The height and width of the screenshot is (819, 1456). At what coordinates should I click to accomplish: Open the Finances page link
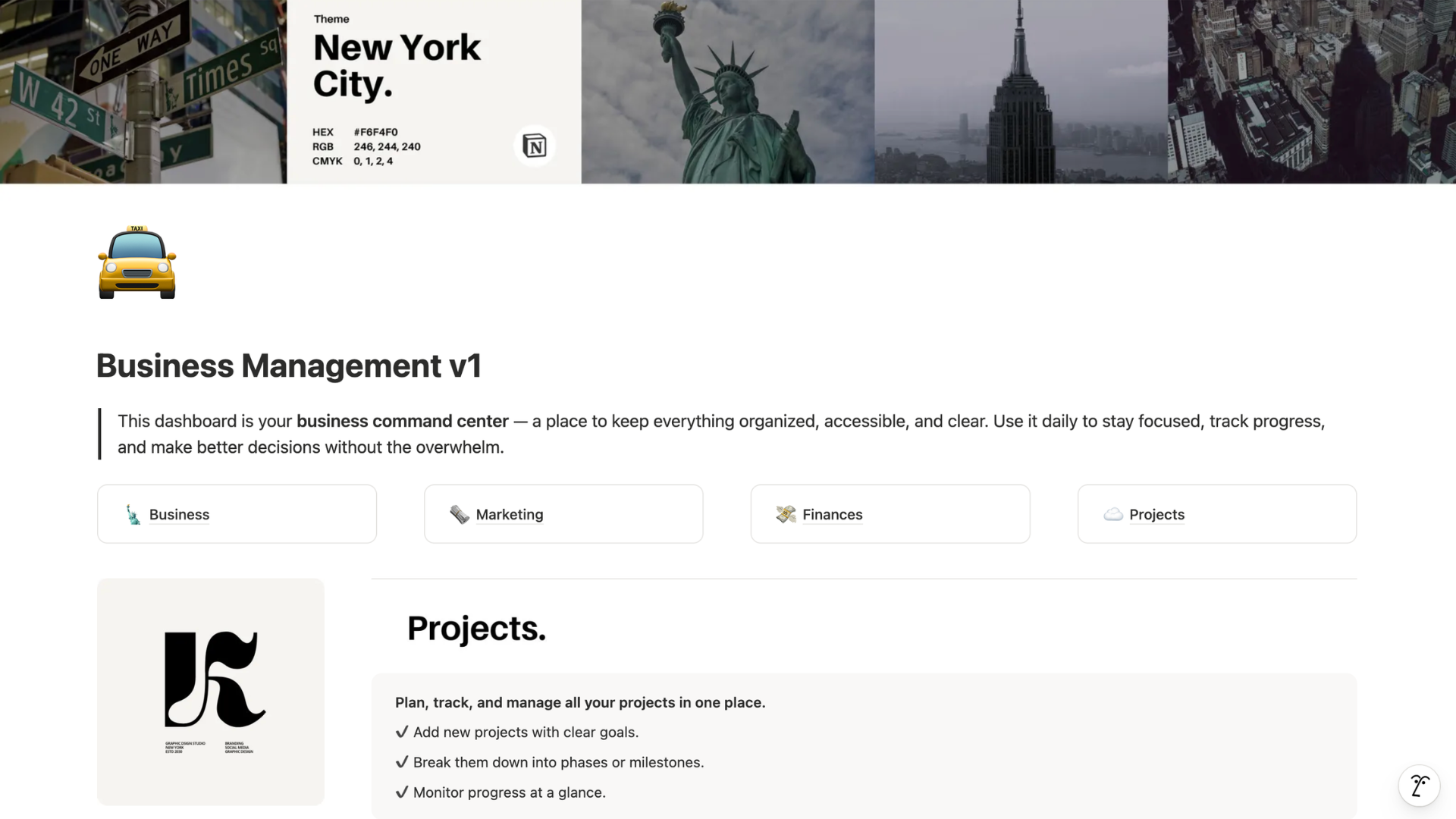[833, 515]
